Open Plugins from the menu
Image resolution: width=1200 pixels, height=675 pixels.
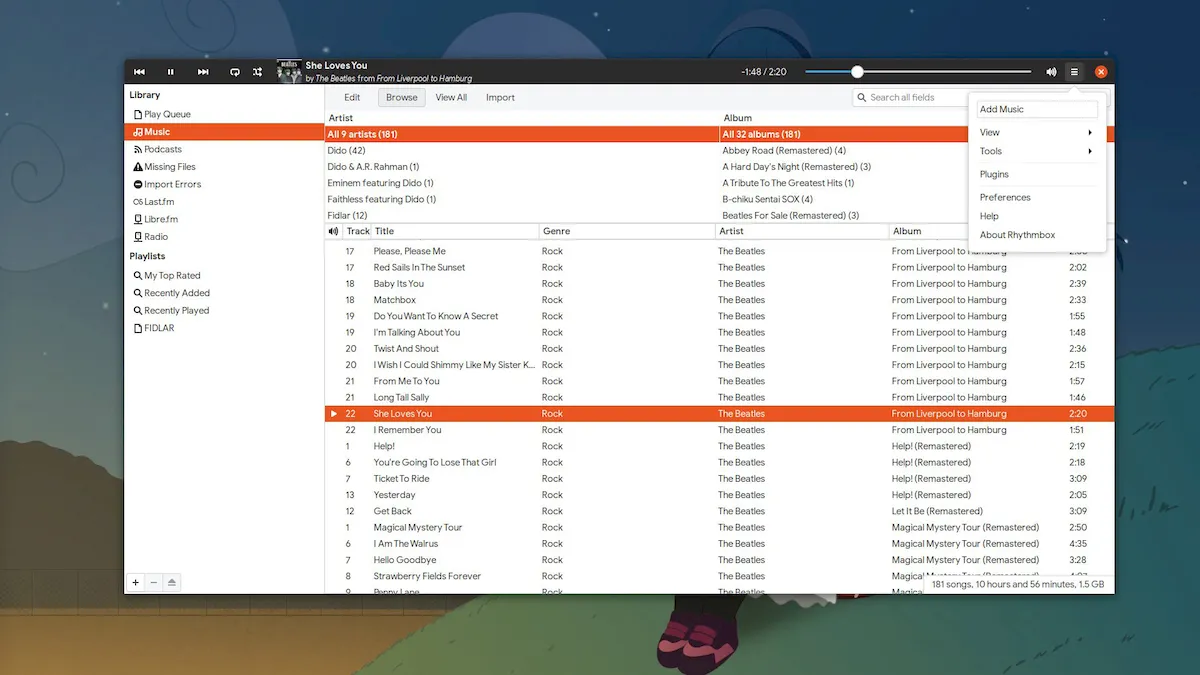pos(1037,174)
